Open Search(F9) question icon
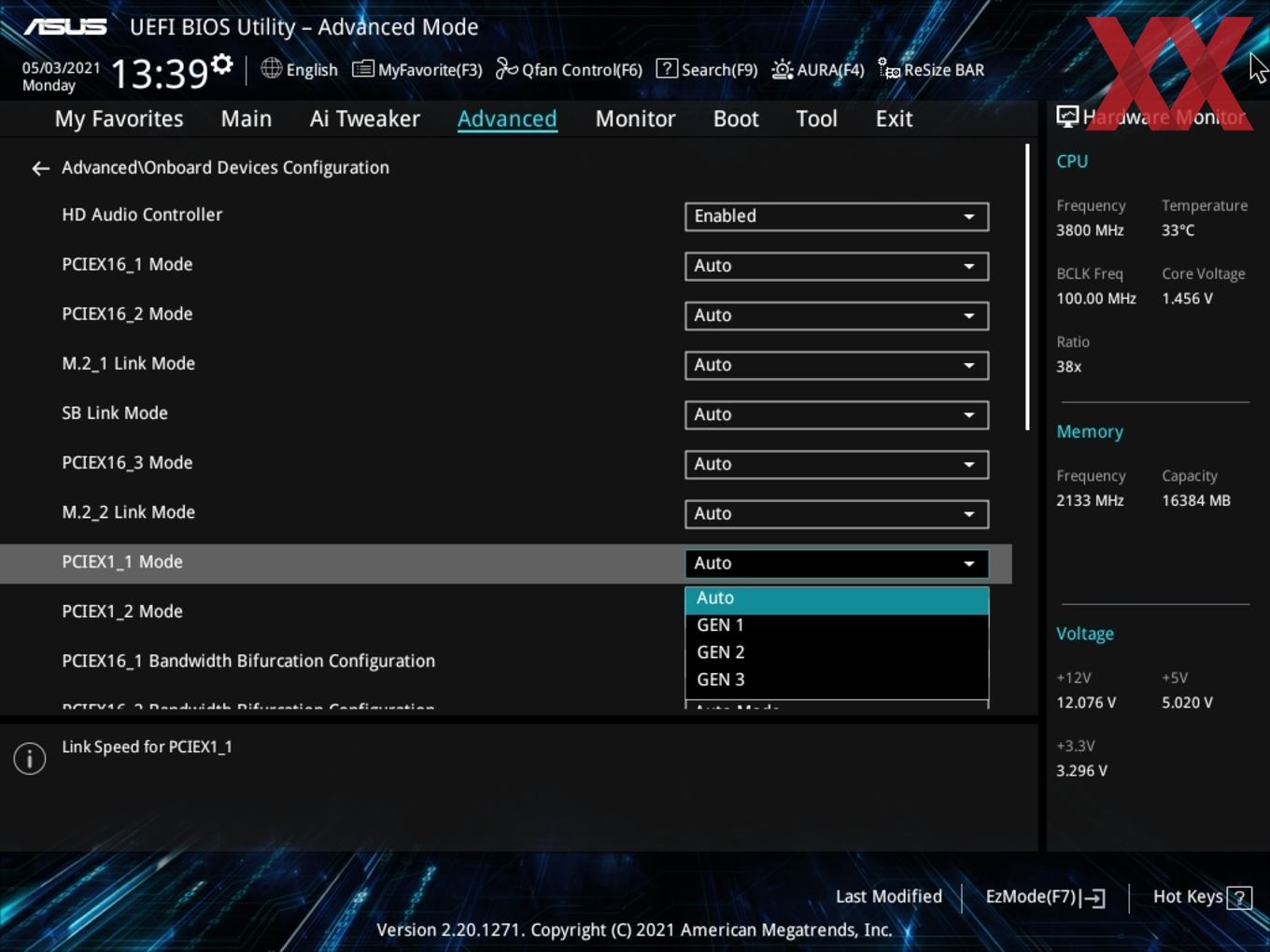1270x952 pixels. tap(667, 68)
